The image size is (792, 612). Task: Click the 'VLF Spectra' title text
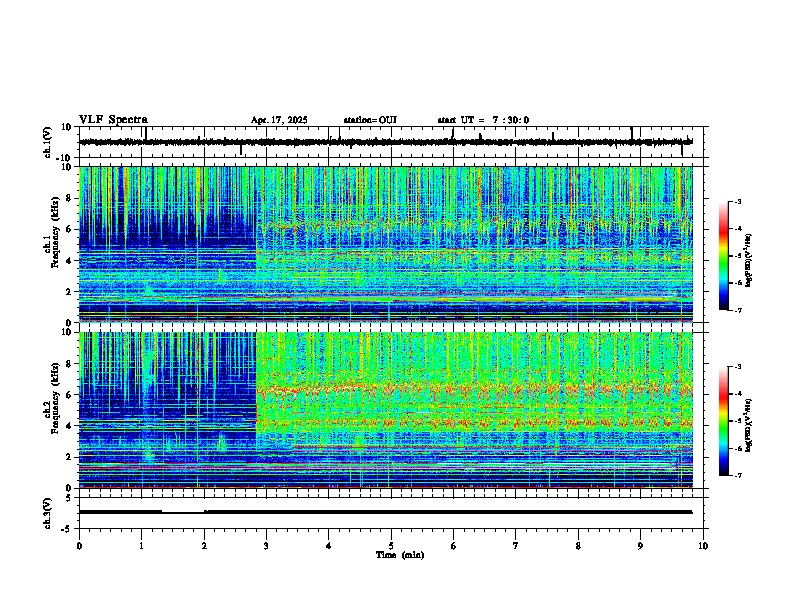113,120
